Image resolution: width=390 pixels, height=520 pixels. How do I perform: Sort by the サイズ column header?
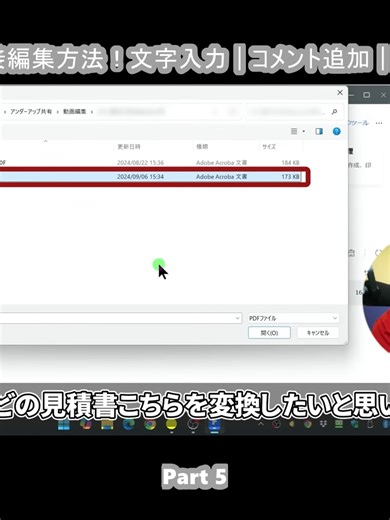pyautogui.click(x=269, y=147)
